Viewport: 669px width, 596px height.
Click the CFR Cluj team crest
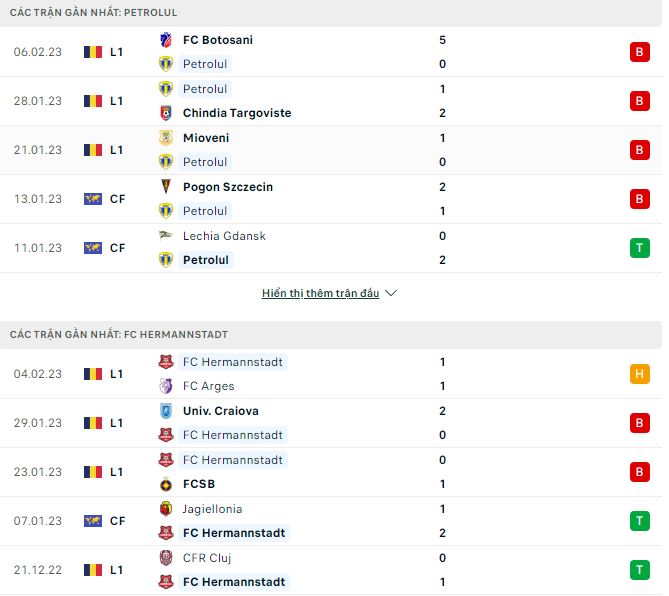click(166, 558)
